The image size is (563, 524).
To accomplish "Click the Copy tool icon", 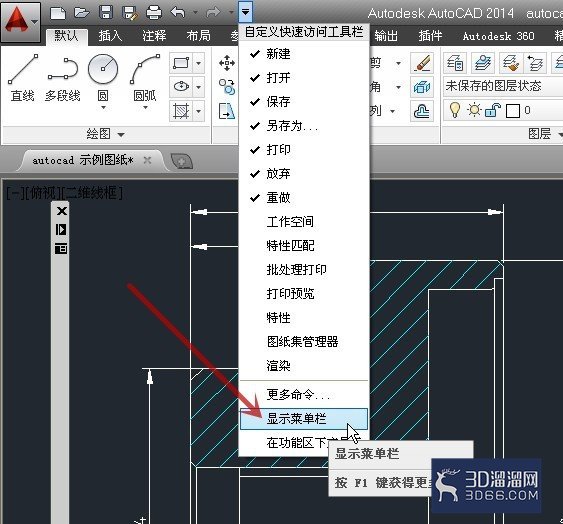I will click(227, 87).
